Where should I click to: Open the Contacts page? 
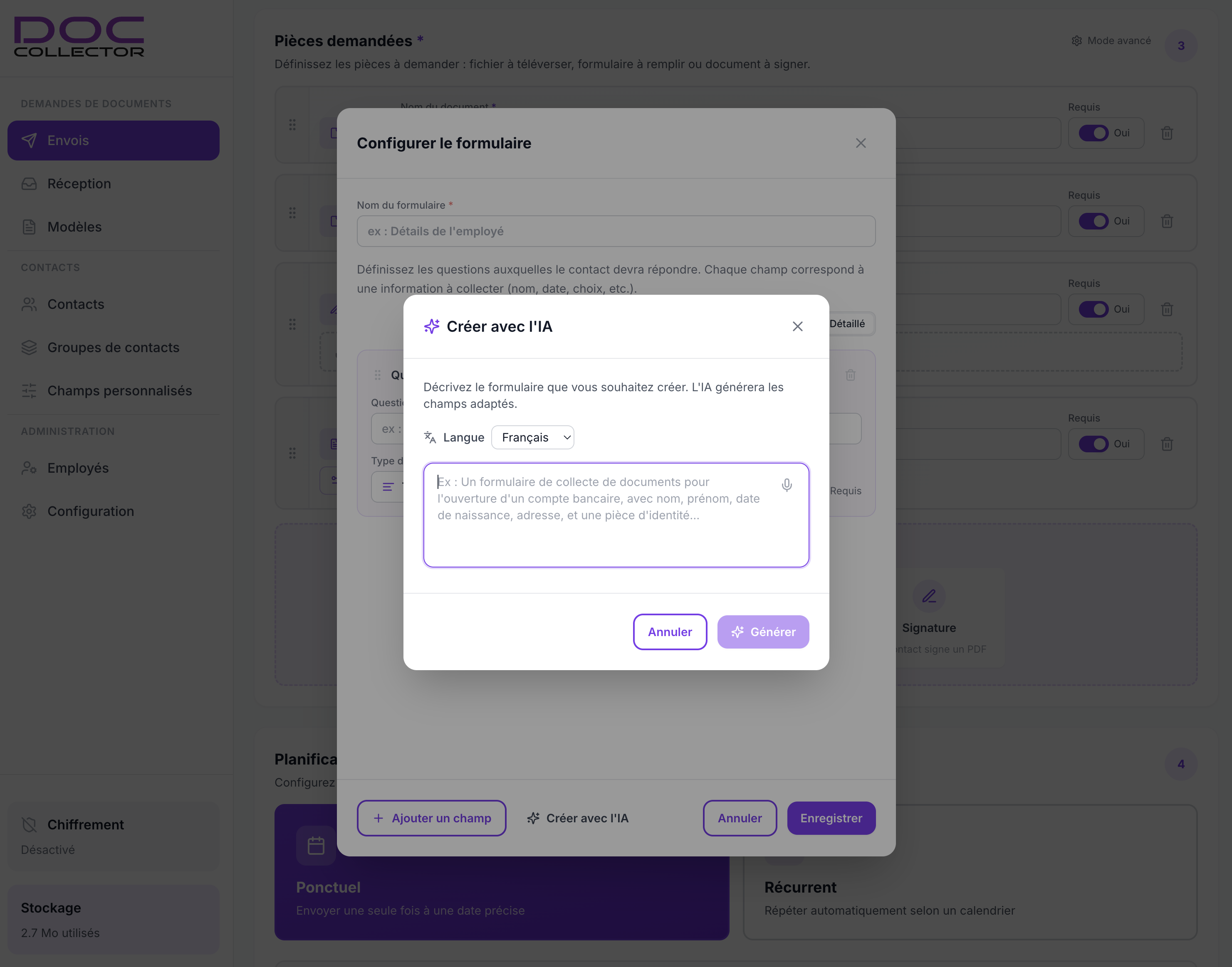point(75,305)
